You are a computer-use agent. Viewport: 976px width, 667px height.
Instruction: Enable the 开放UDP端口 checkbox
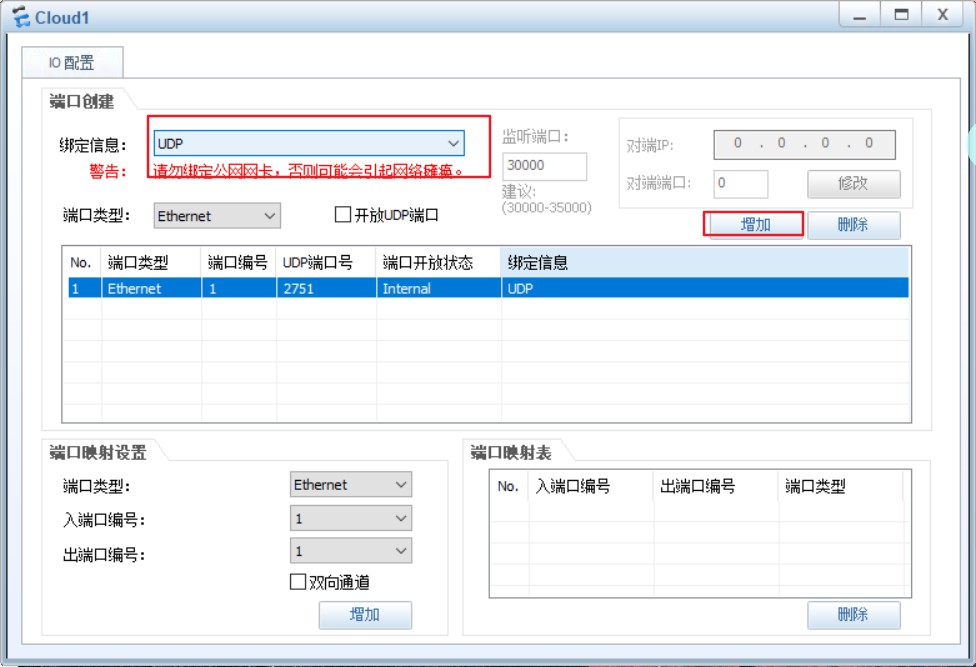pos(343,215)
